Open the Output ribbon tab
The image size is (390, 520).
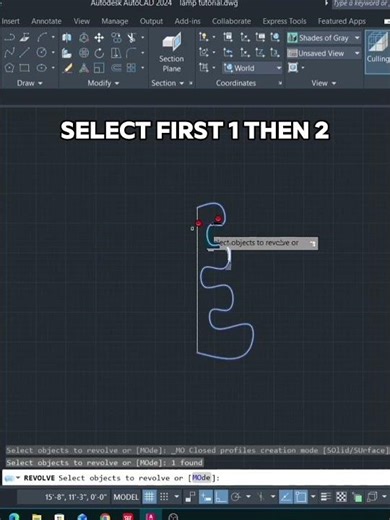pyautogui.click(x=151, y=21)
